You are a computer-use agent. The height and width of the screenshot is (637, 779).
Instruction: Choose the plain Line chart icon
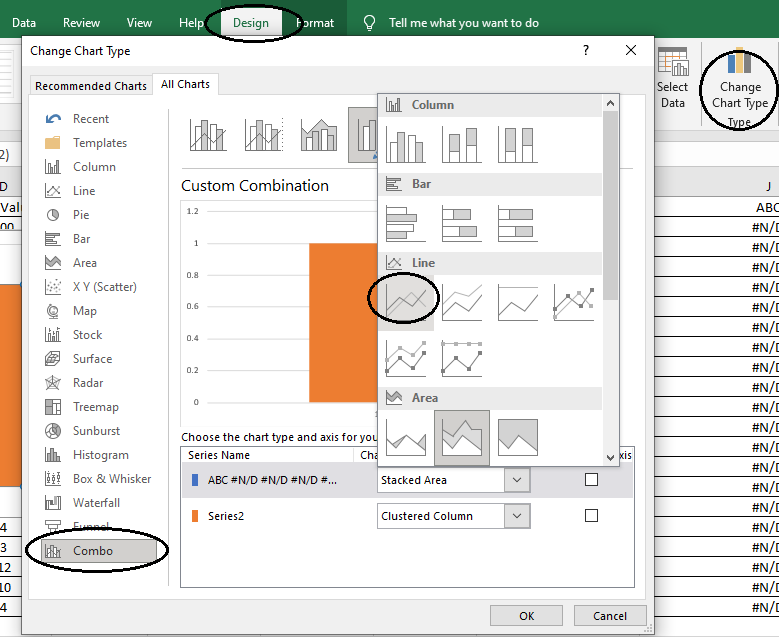(x=406, y=302)
